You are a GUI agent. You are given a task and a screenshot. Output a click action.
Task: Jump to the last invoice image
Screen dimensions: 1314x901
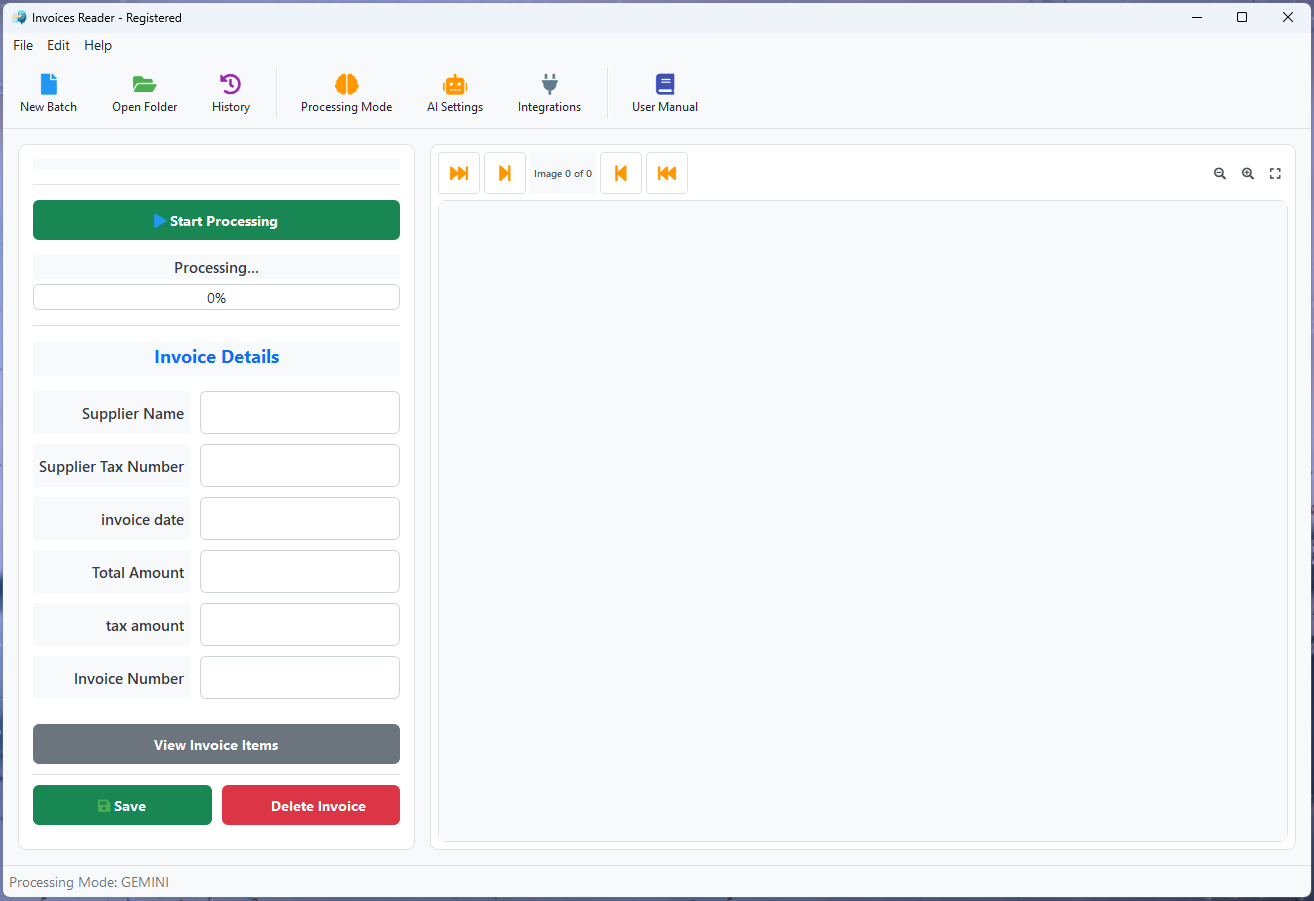(459, 172)
